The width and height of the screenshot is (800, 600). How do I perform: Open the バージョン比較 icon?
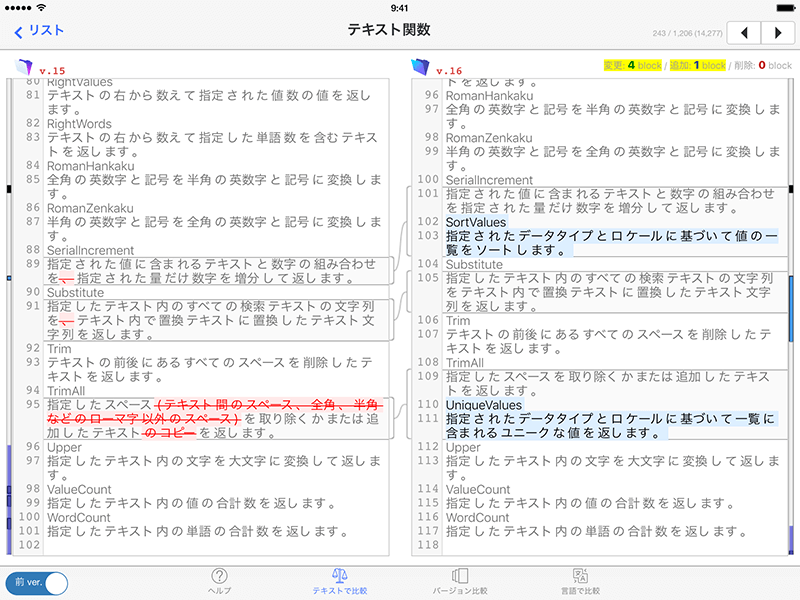click(460, 580)
